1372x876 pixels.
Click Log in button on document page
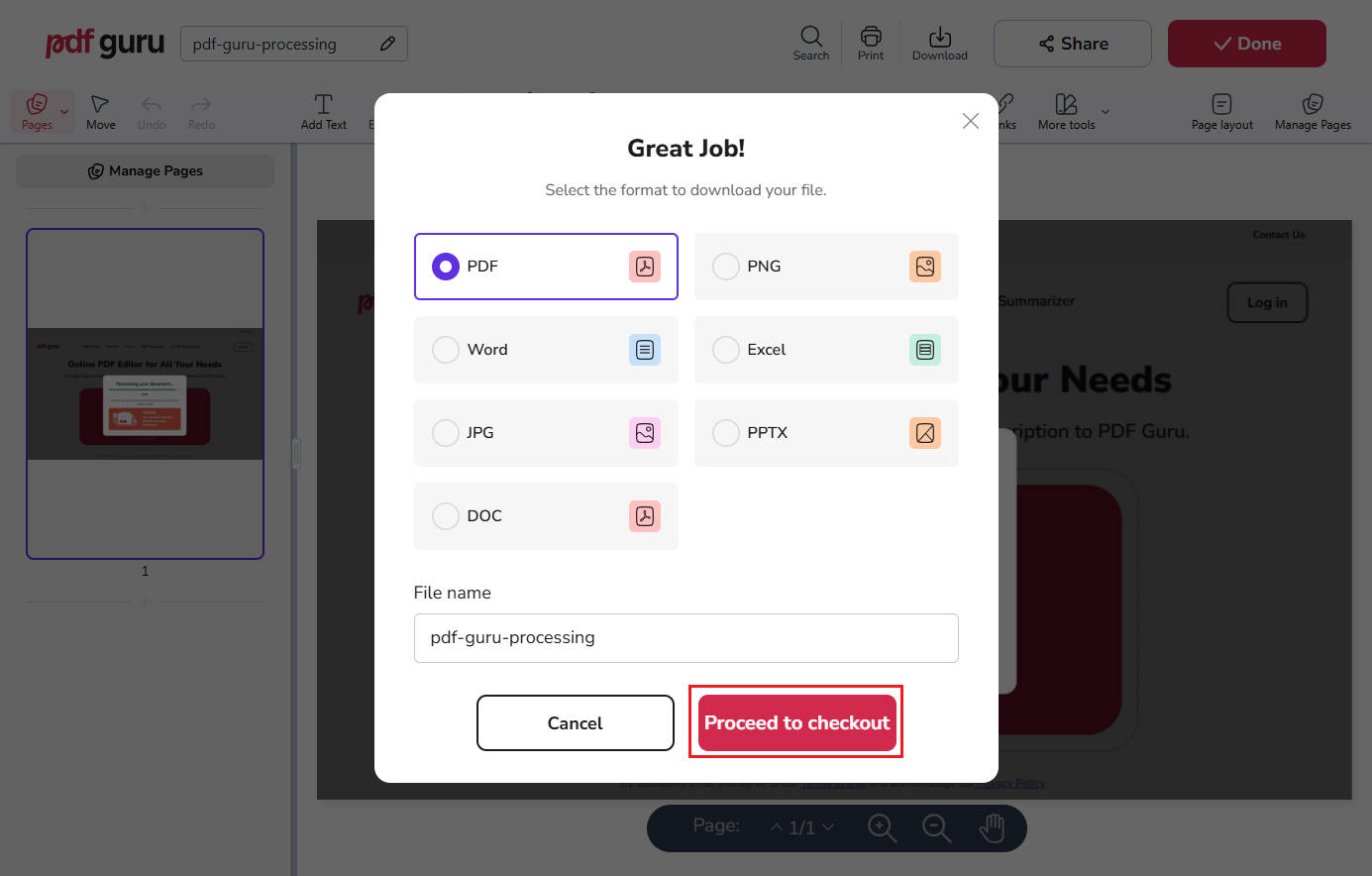(1267, 303)
